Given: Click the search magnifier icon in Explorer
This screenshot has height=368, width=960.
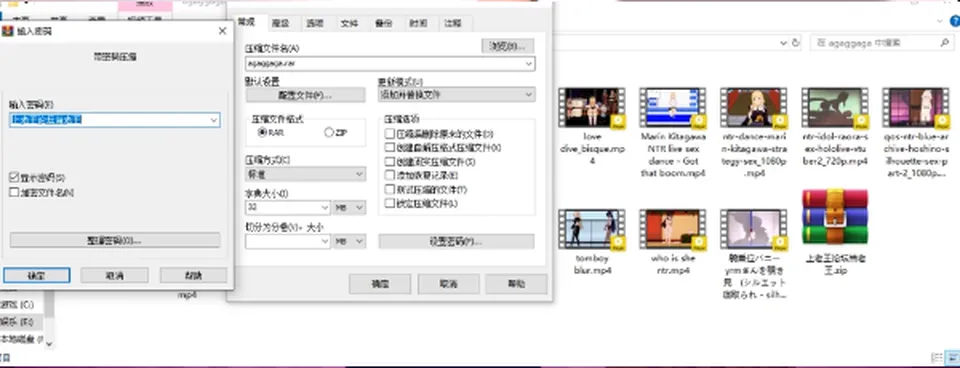Looking at the screenshot, I should (x=944, y=43).
